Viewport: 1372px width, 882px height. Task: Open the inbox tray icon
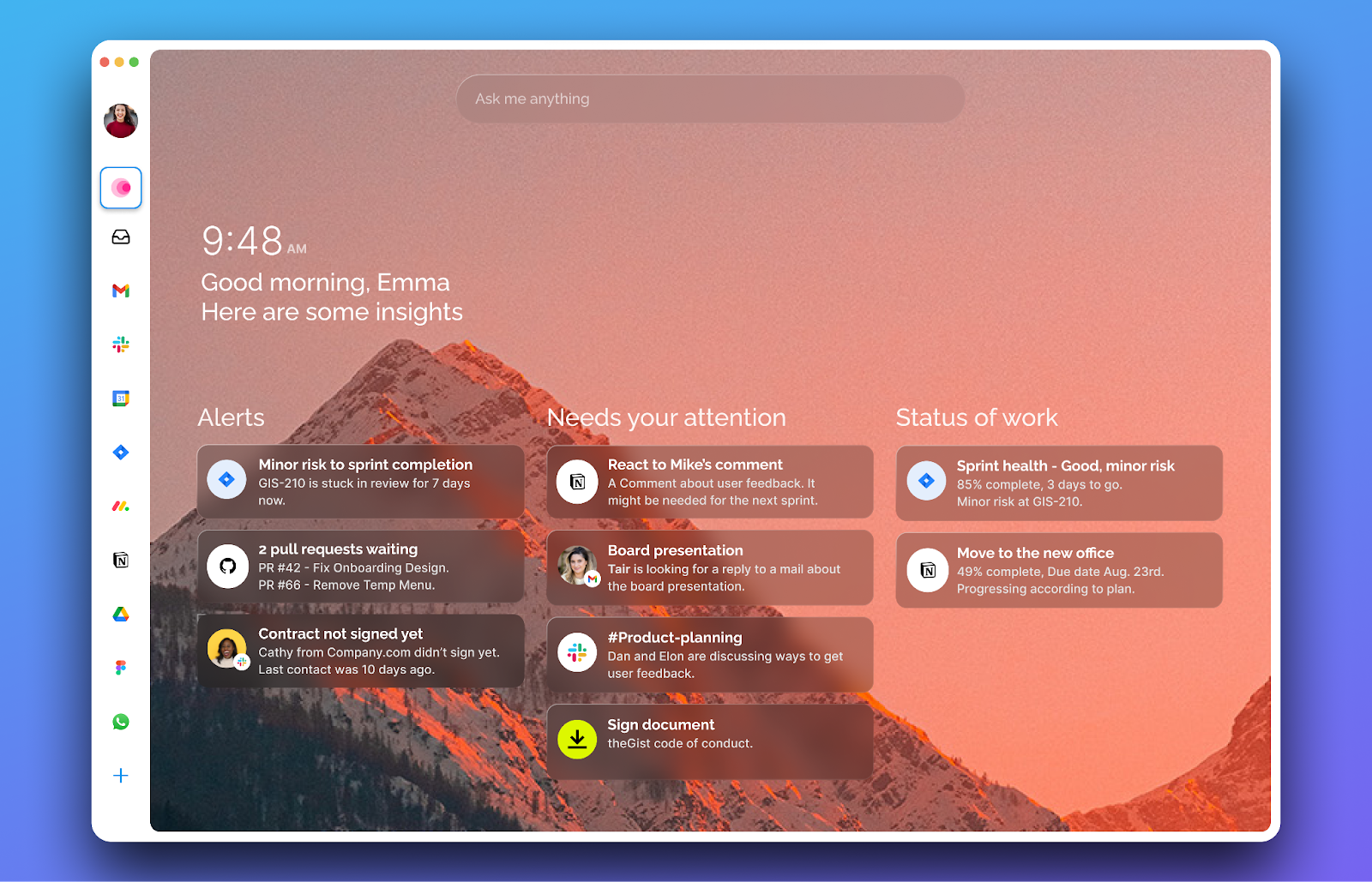pyautogui.click(x=121, y=237)
